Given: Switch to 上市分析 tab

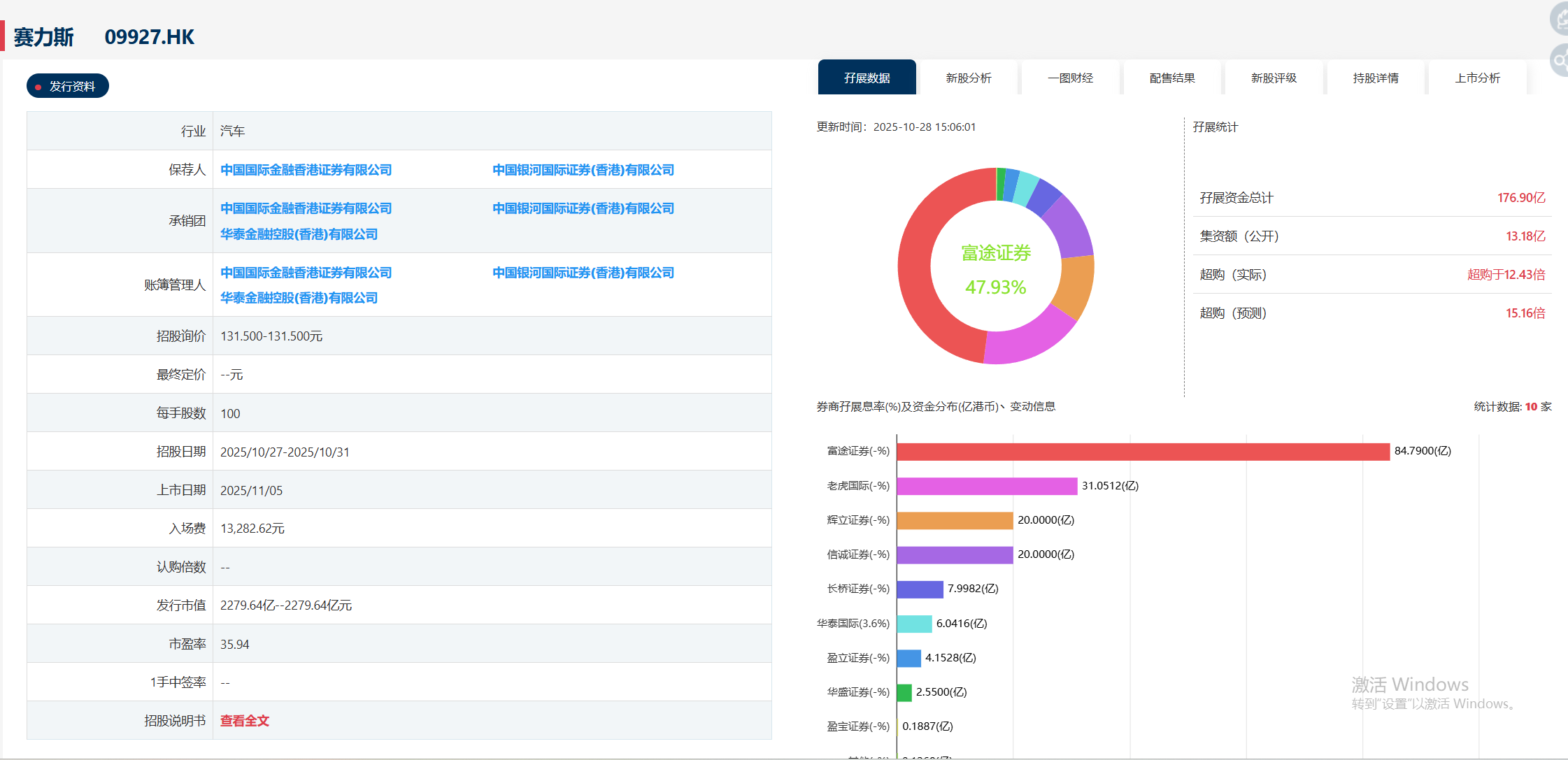Looking at the screenshot, I should [1477, 78].
